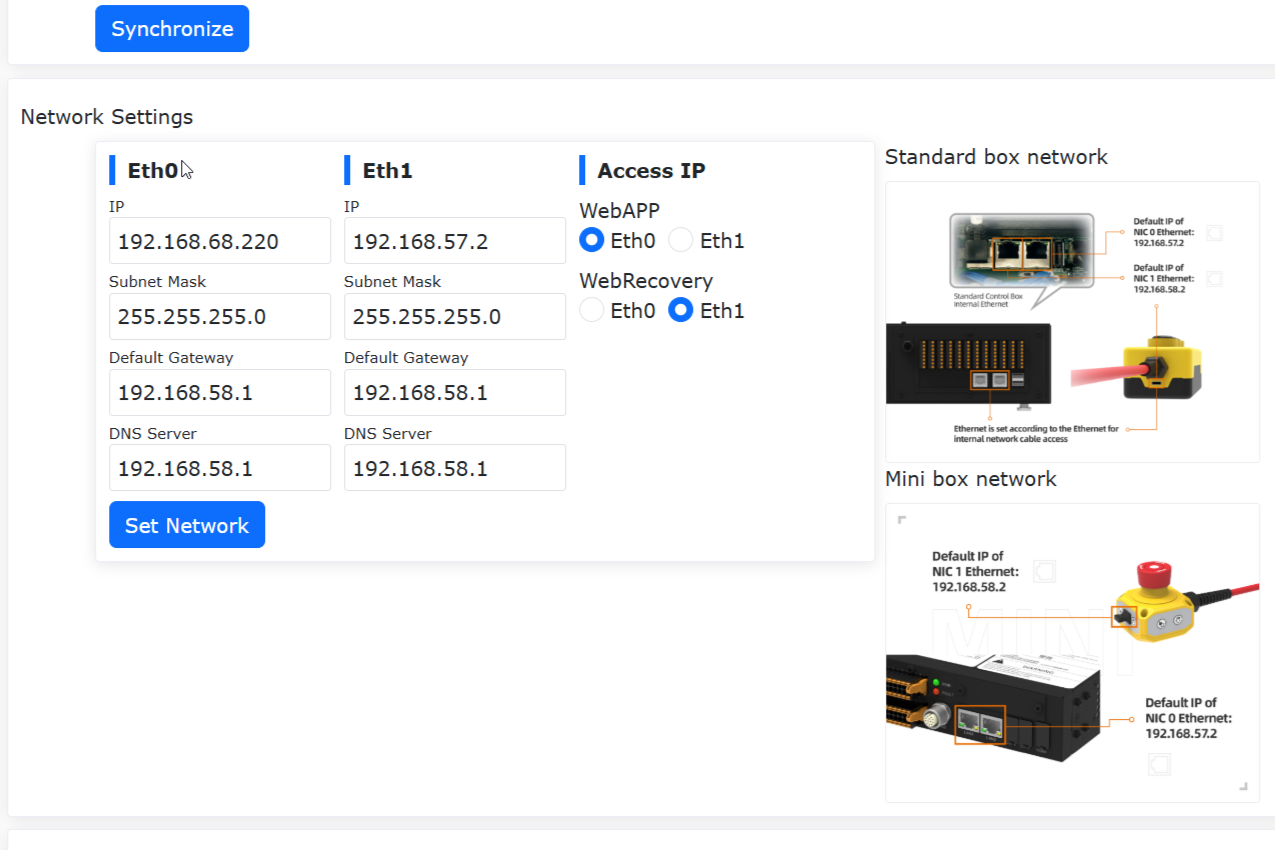Choose Eth1 for WebRecovery access
The width and height of the screenshot is (1275, 850).
(681, 311)
